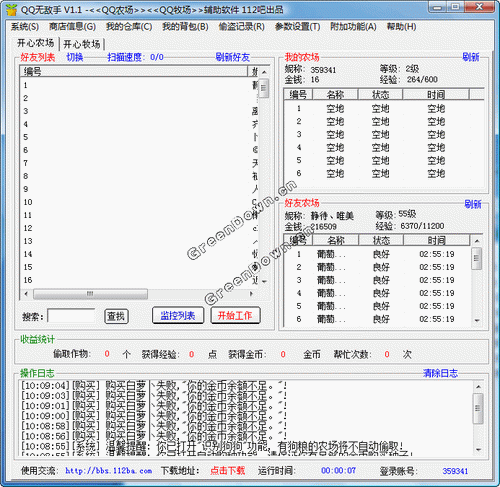
Task: Click the operation log scroll down arrow
Action: click(x=478, y=450)
